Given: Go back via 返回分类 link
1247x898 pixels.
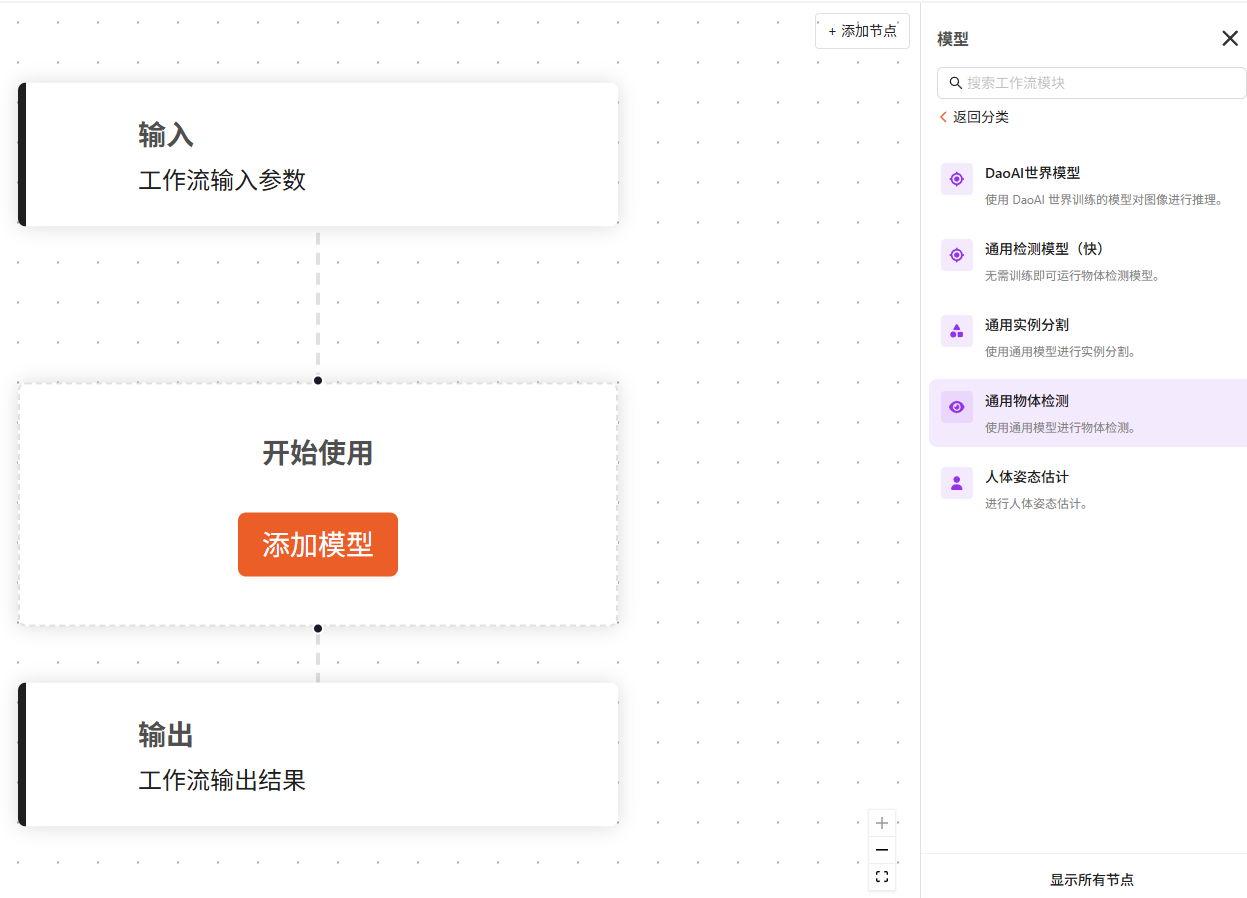Looking at the screenshot, I should [973, 117].
